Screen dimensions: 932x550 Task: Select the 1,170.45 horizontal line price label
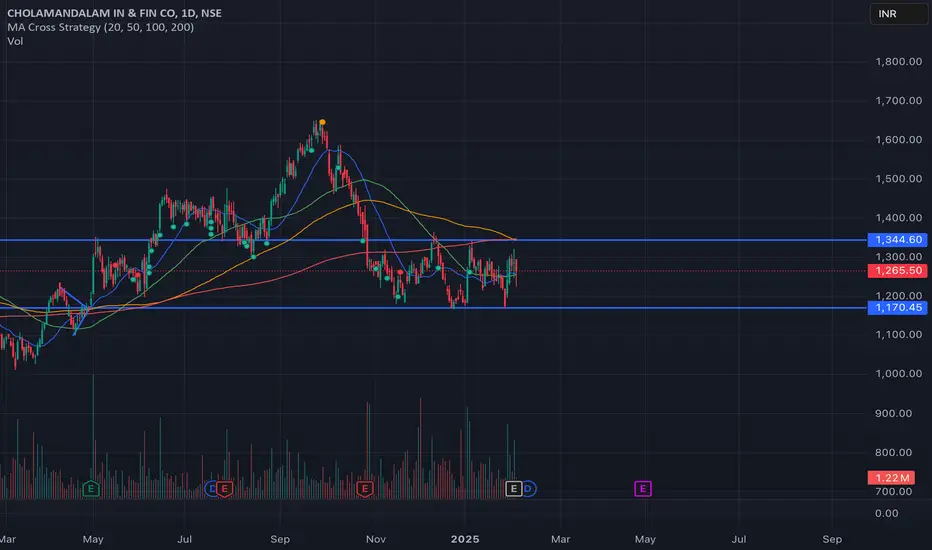(898, 307)
